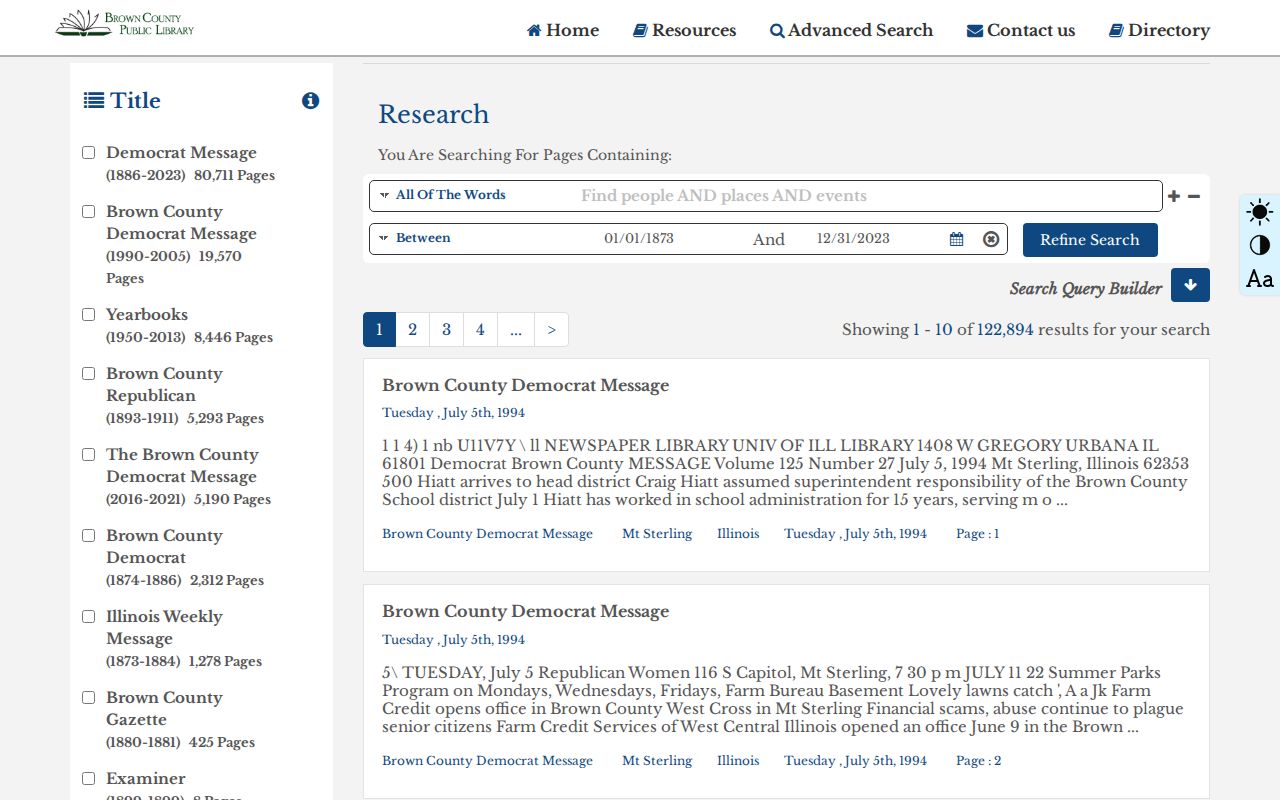This screenshot has height=800, width=1280.
Task: Open first Brown County Democrat Message result title
Action: [x=525, y=385]
